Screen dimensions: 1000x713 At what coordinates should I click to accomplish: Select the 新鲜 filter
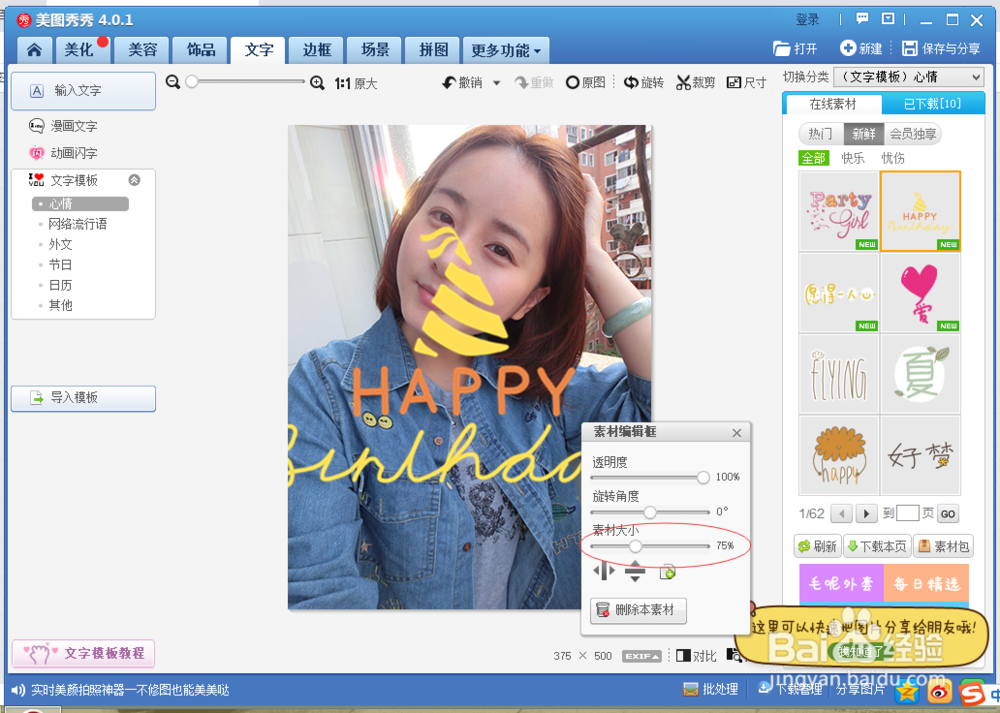pos(864,134)
